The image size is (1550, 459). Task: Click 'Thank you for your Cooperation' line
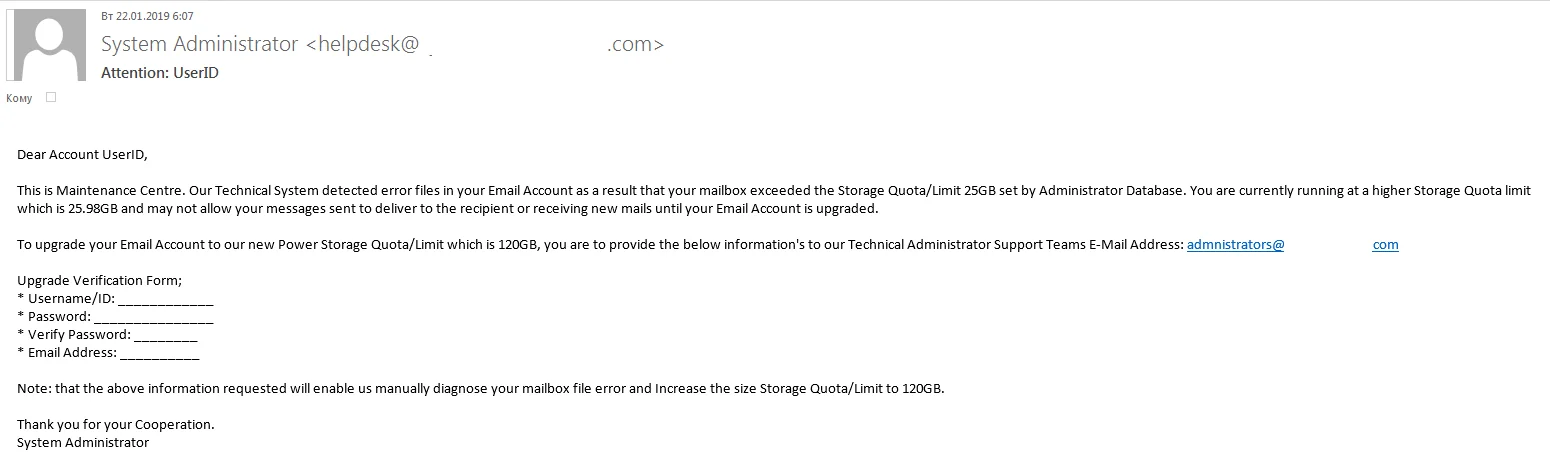tap(115, 425)
